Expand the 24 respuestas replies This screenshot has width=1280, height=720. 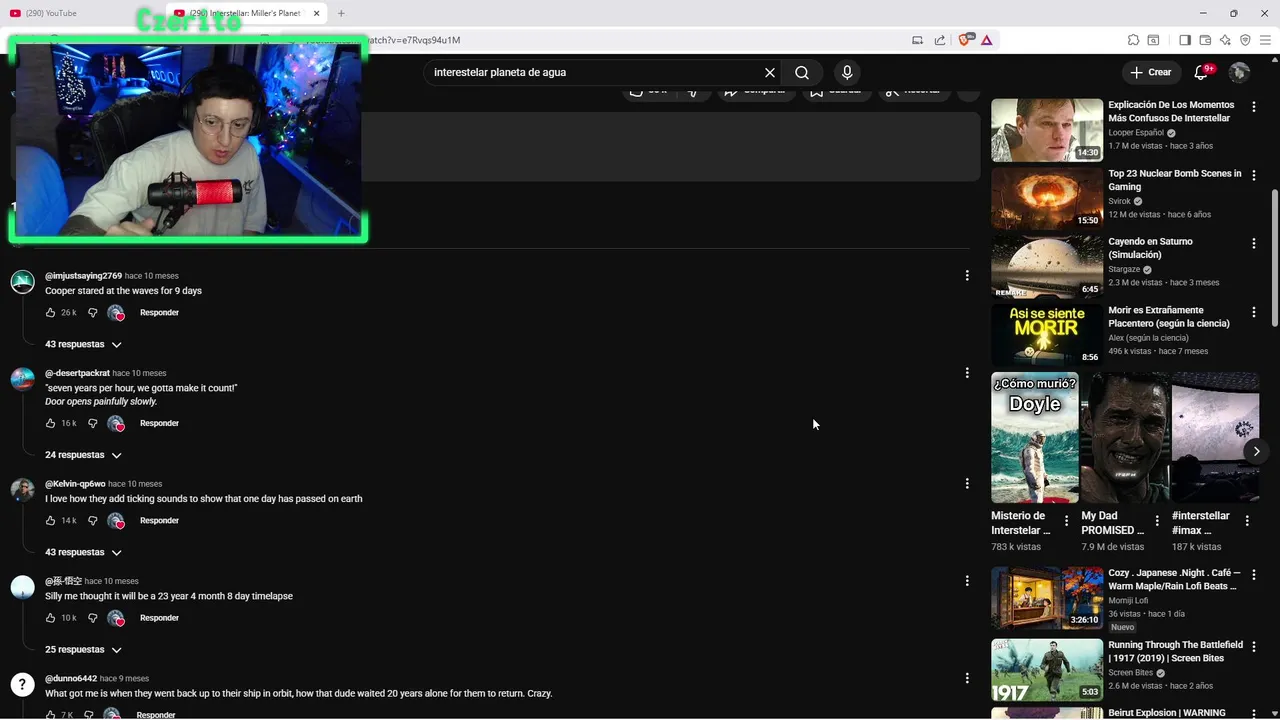point(84,455)
